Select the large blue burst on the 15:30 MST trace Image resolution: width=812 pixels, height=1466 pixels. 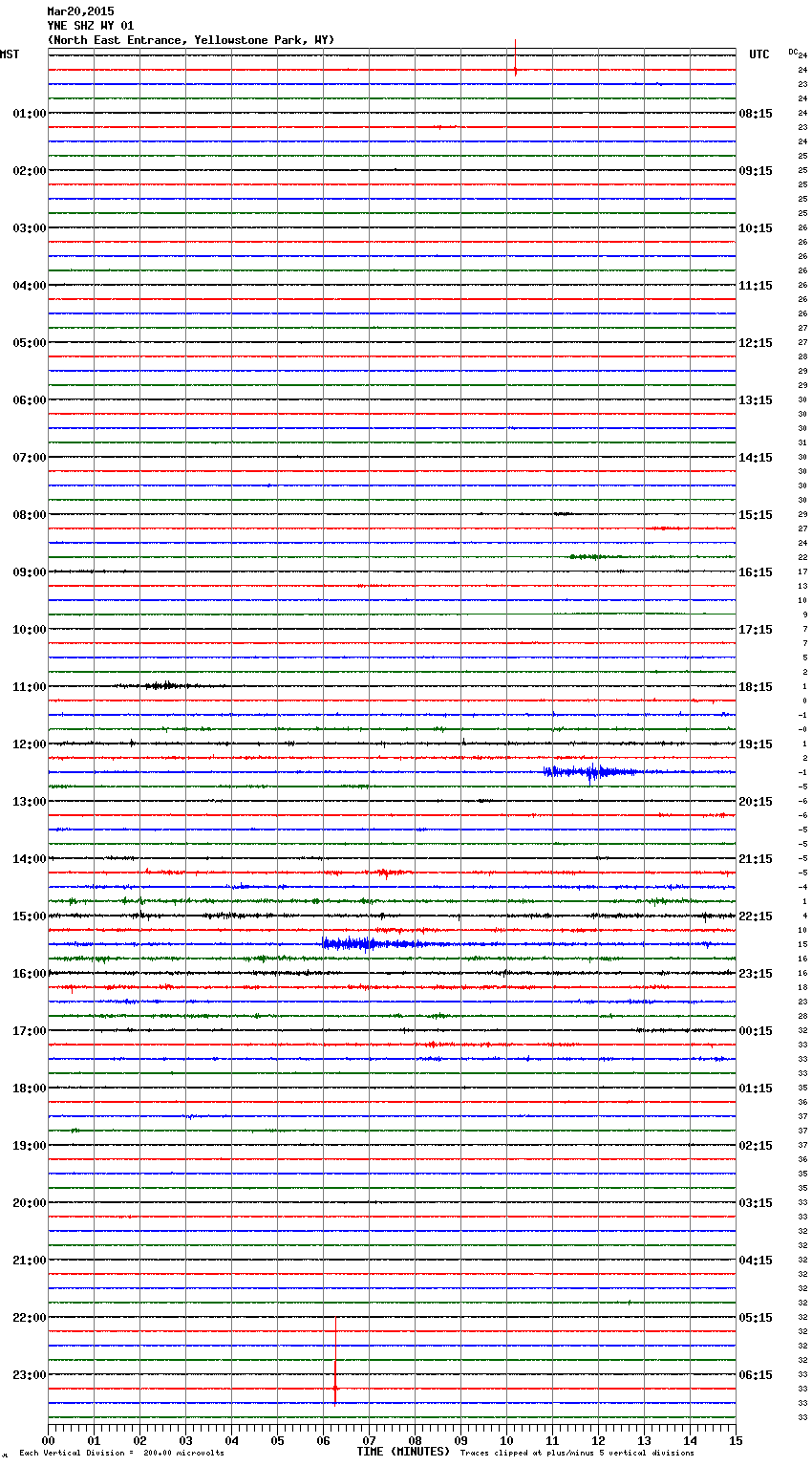[x=373, y=944]
